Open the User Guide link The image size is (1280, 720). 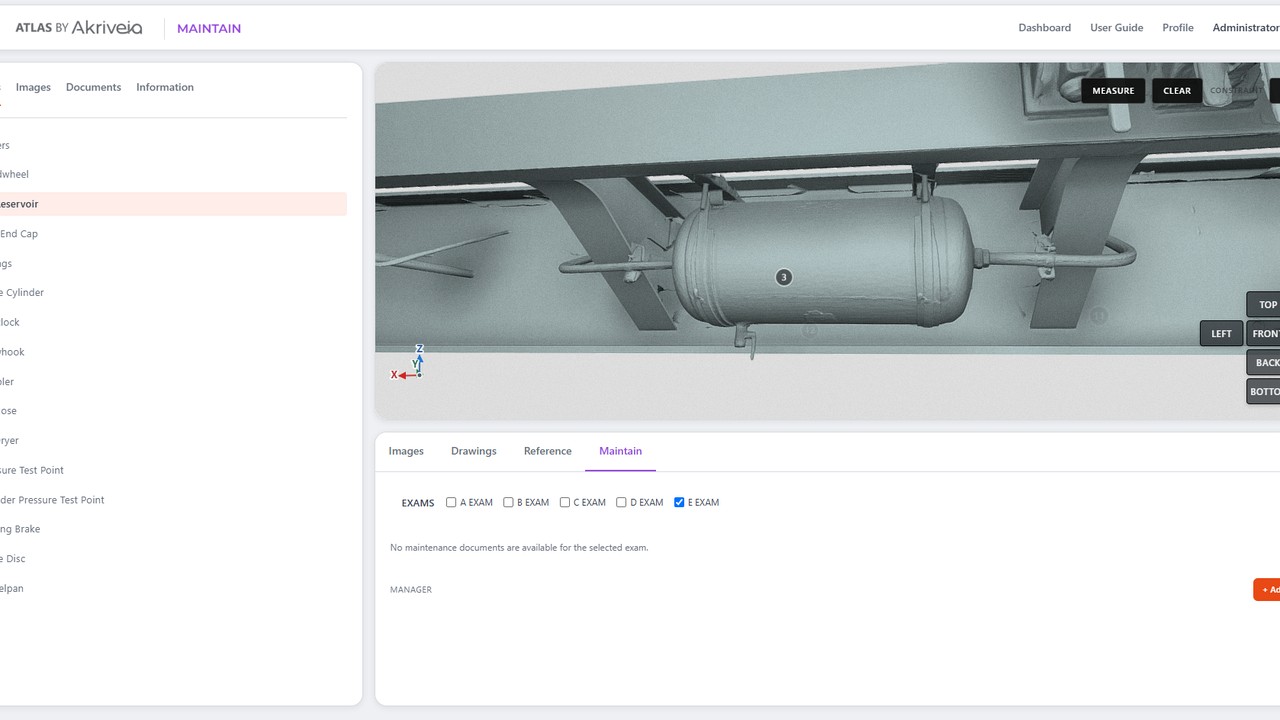(x=1116, y=28)
